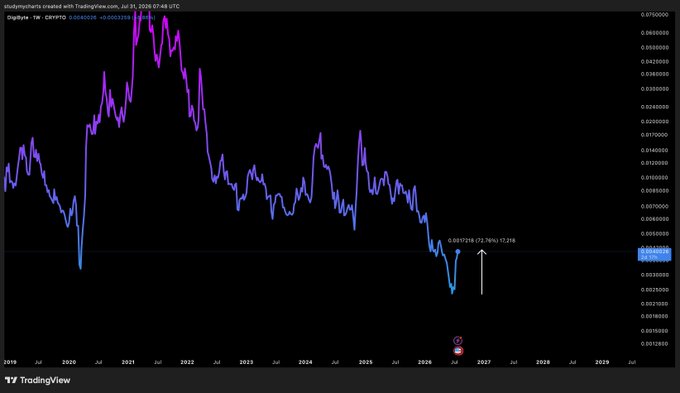This screenshot has height=393, width=680.
Task: Click price axis label 0.0360000
Action: [x=654, y=74]
